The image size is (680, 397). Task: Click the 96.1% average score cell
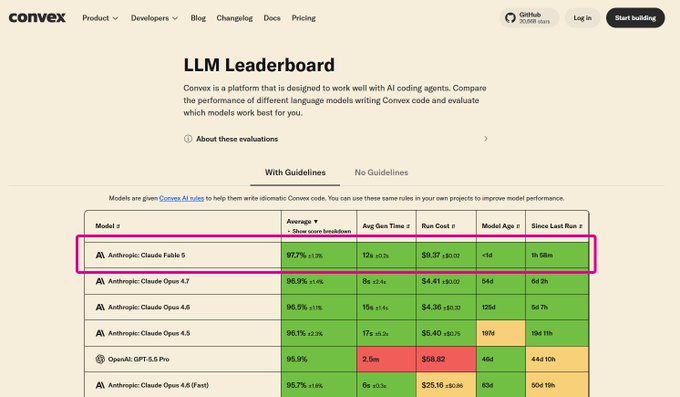tap(319, 333)
